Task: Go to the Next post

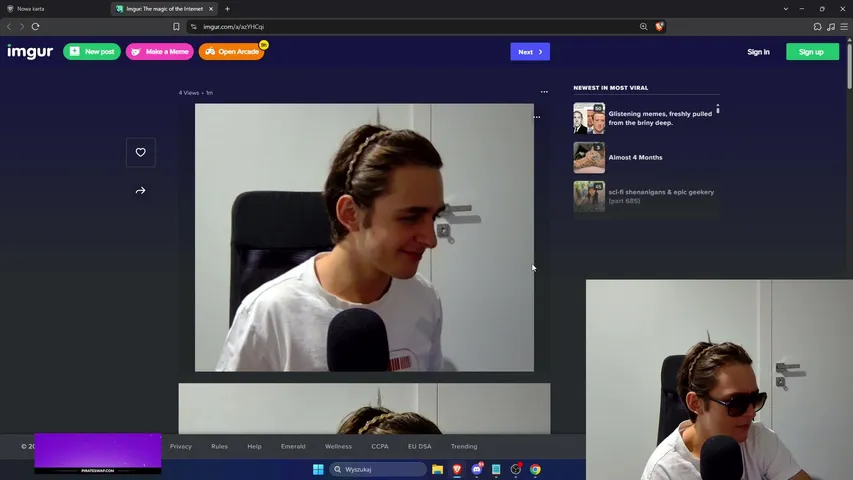Action: click(530, 52)
